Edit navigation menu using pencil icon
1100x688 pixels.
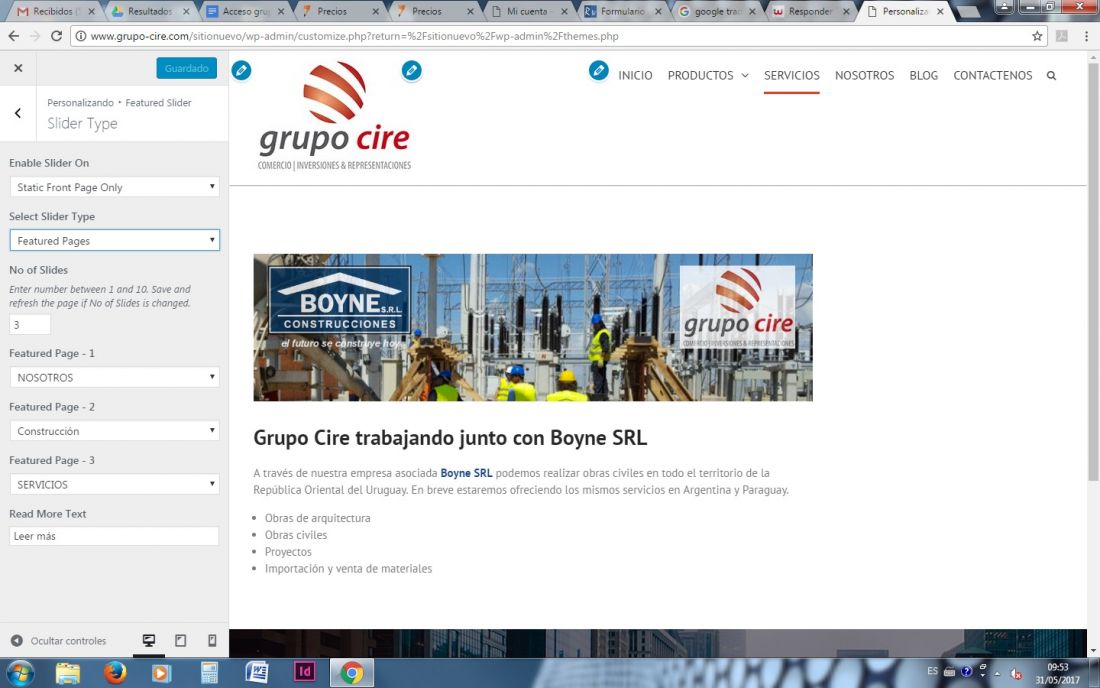tap(598, 70)
